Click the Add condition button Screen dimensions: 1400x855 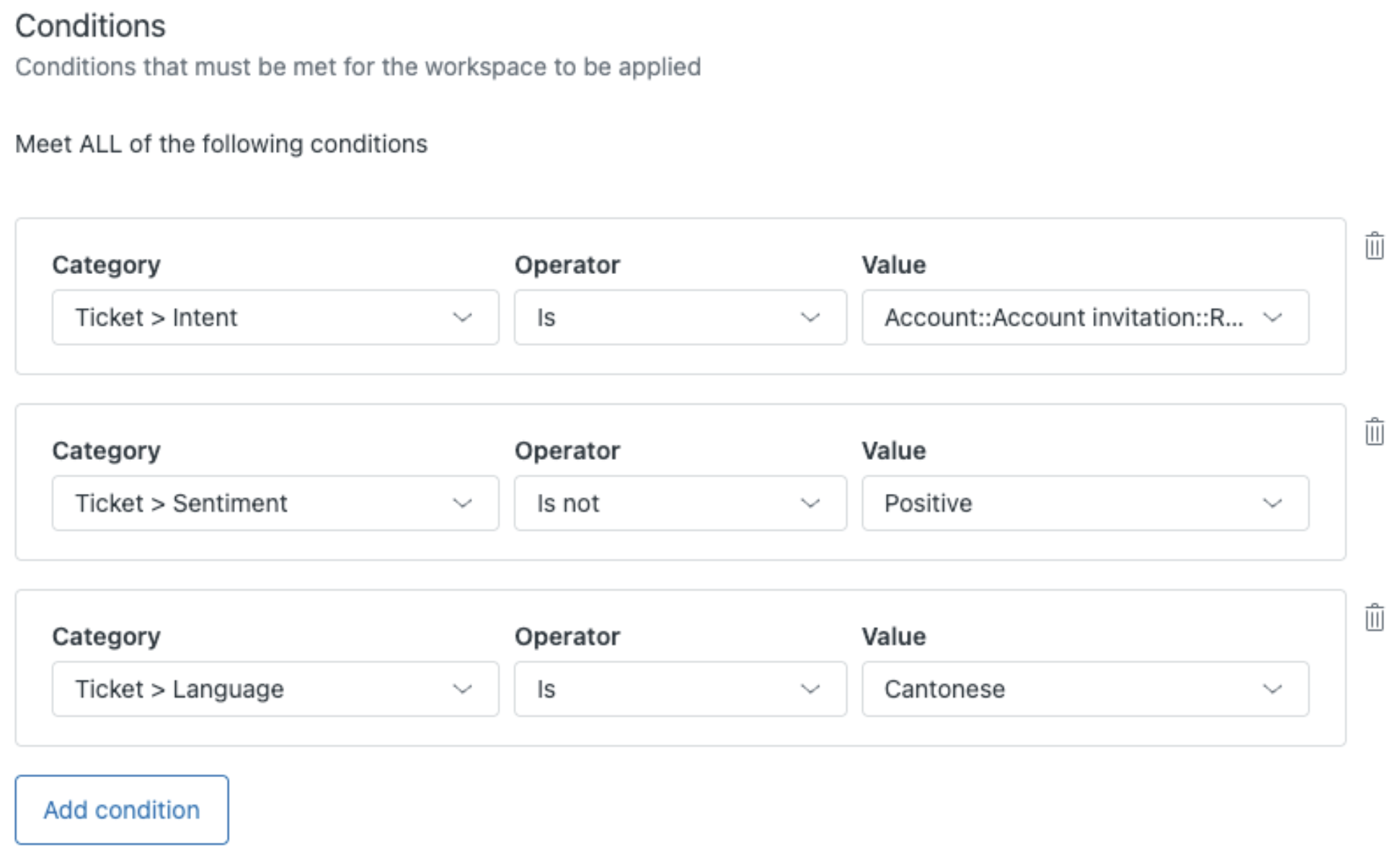(122, 810)
